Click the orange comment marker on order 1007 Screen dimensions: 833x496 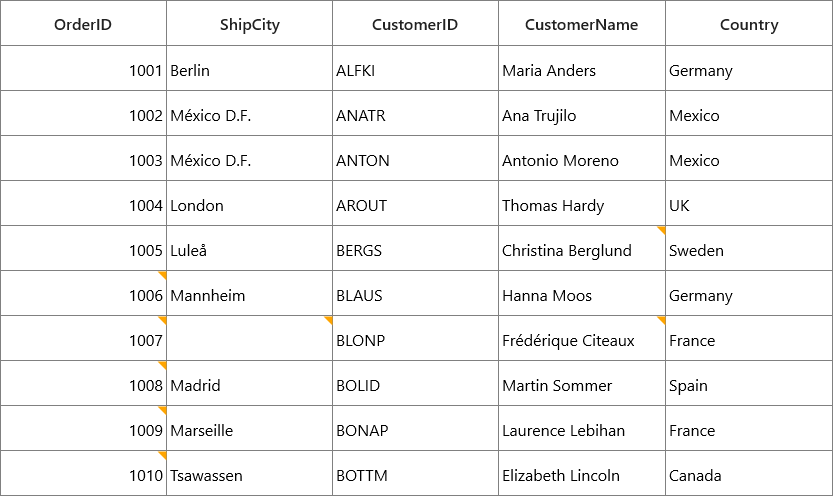[x=163, y=320]
